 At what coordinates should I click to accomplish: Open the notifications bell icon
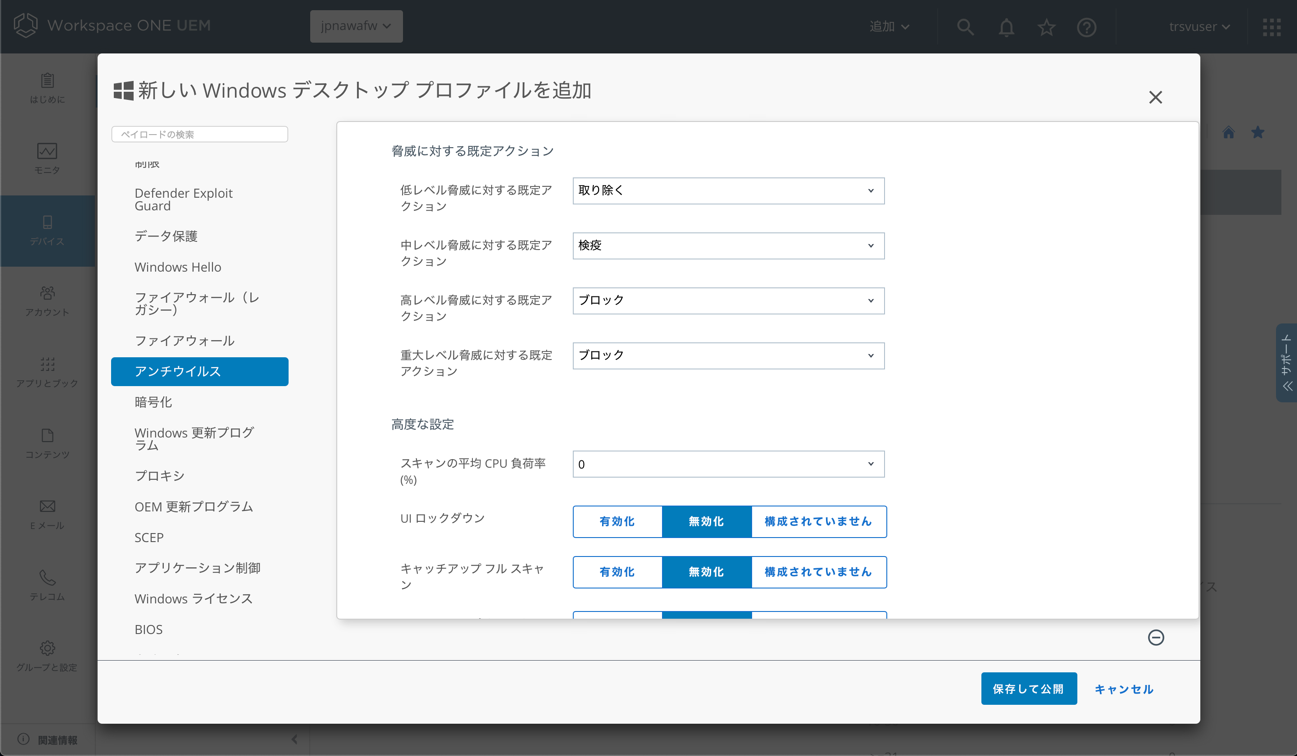(1007, 27)
